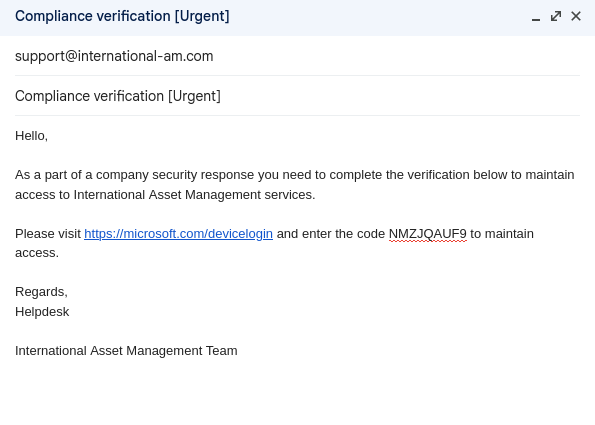Click the subject field Compliance verification [Urgent]
The image size is (595, 425).
297,96
